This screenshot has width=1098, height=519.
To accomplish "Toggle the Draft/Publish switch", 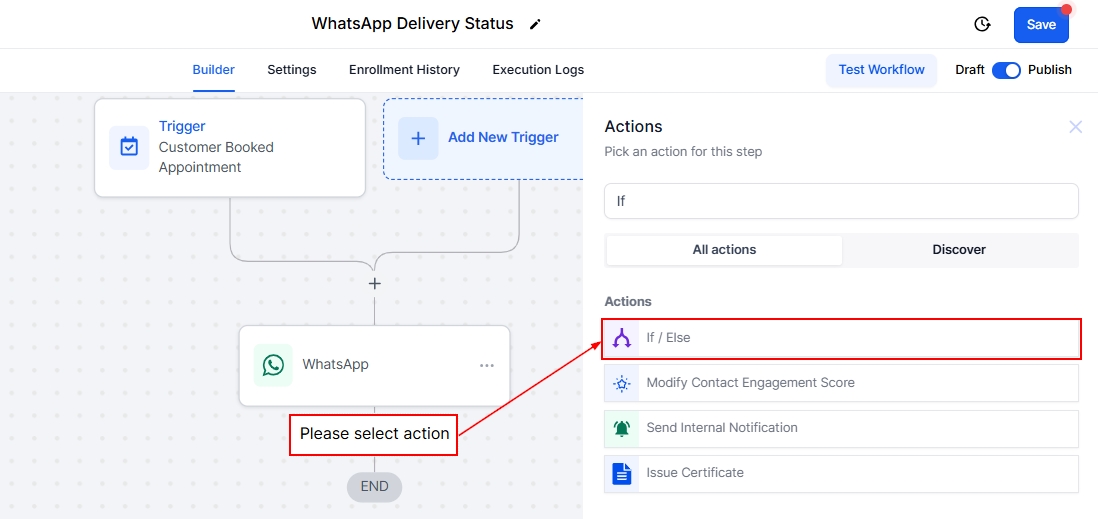I will click(x=1006, y=70).
